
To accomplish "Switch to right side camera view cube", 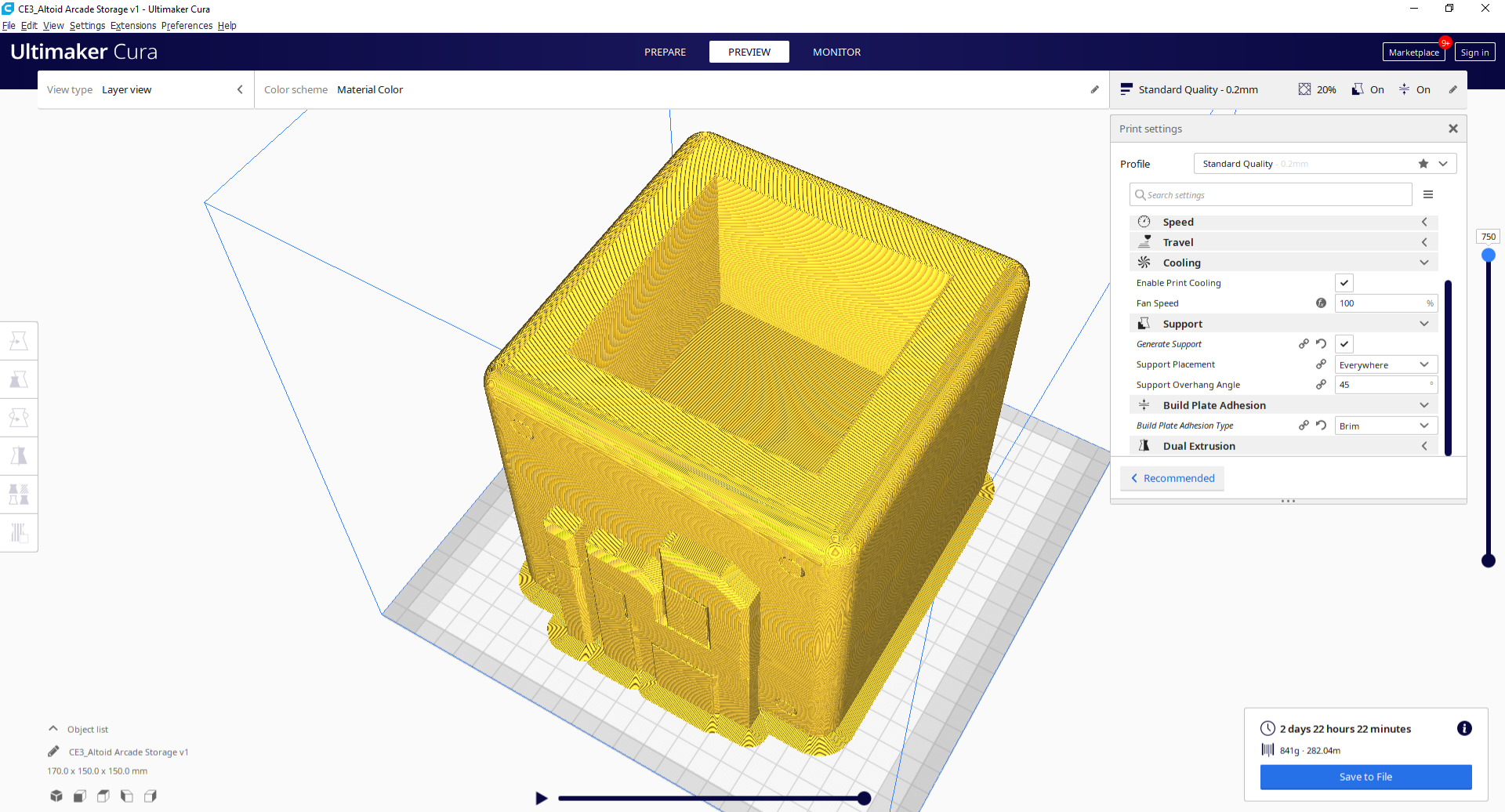I will tap(150, 796).
